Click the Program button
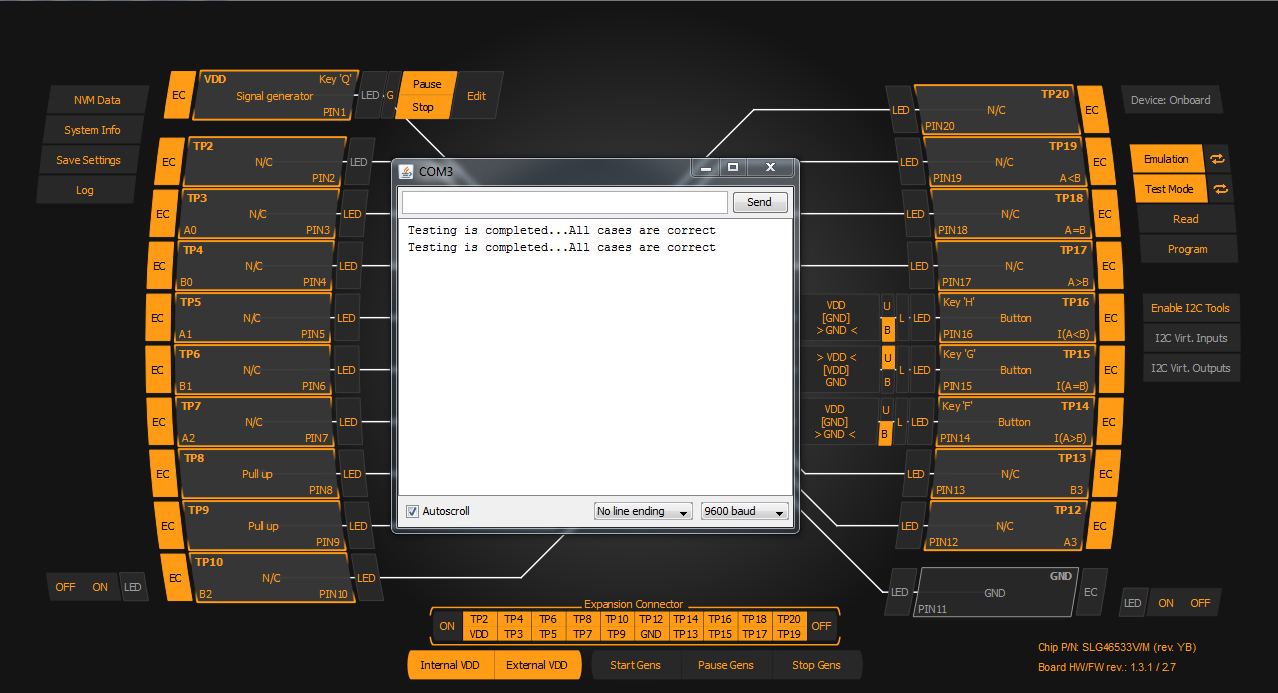Screen dimensions: 1278x693 pyautogui.click(x=1187, y=249)
